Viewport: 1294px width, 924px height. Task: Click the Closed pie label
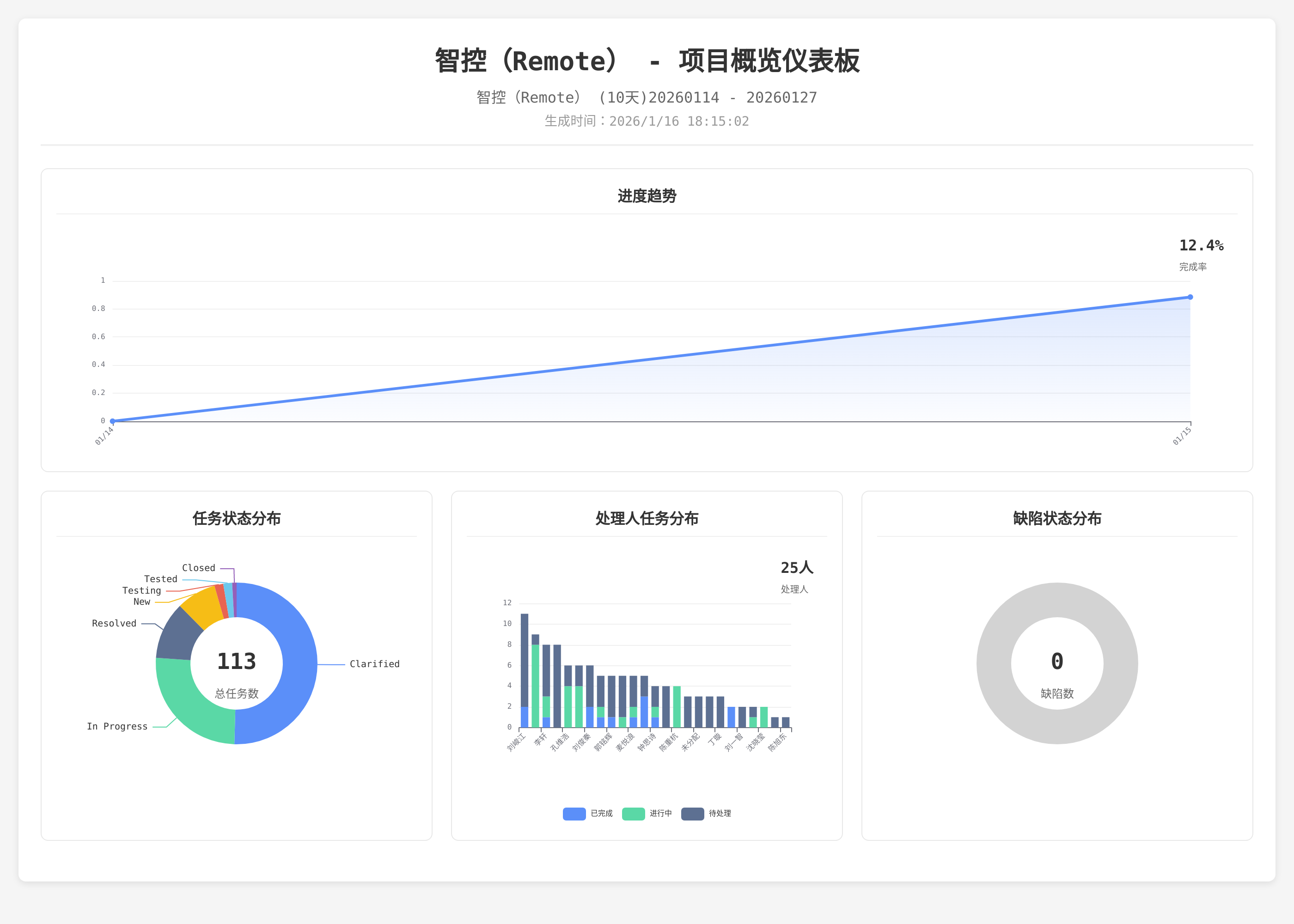(x=198, y=568)
